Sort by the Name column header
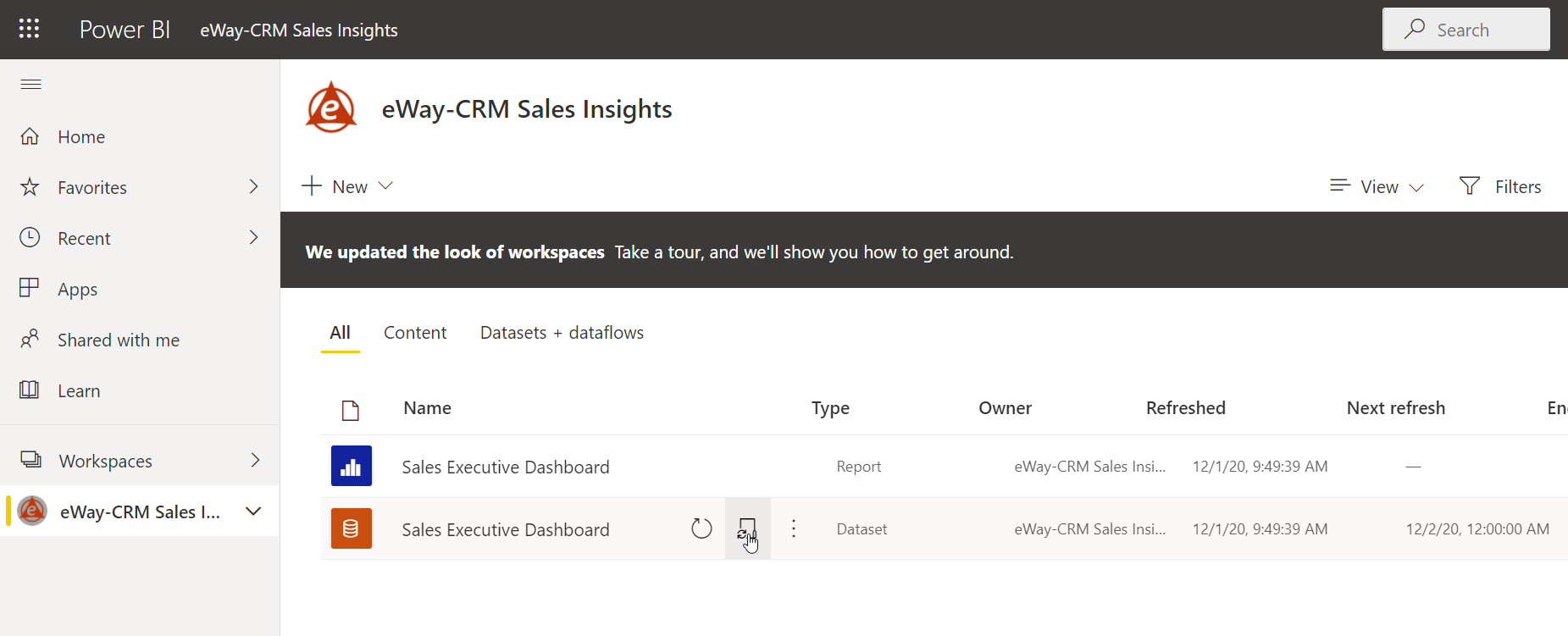 (x=428, y=408)
